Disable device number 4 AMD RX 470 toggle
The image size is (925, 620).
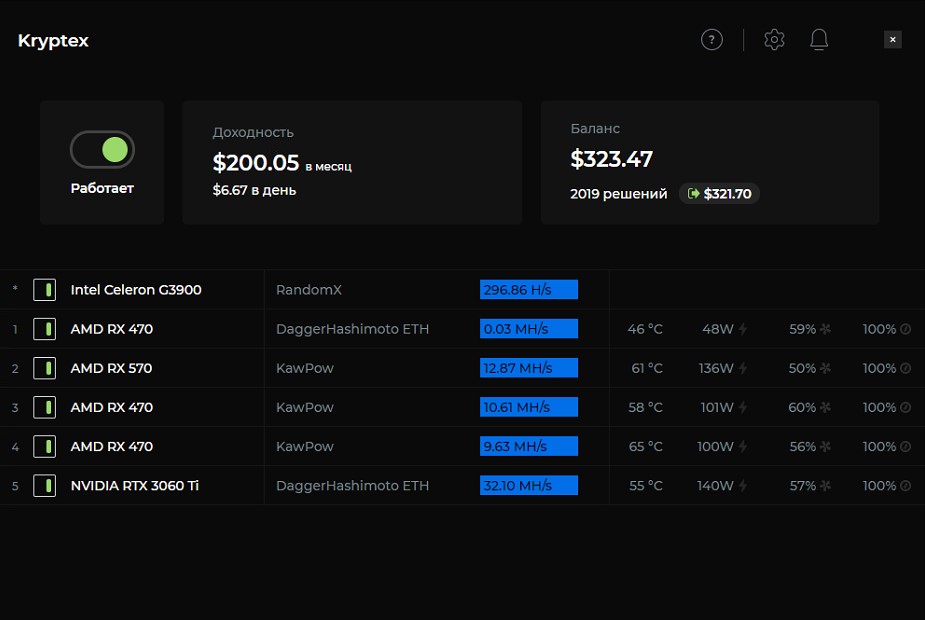tap(44, 447)
